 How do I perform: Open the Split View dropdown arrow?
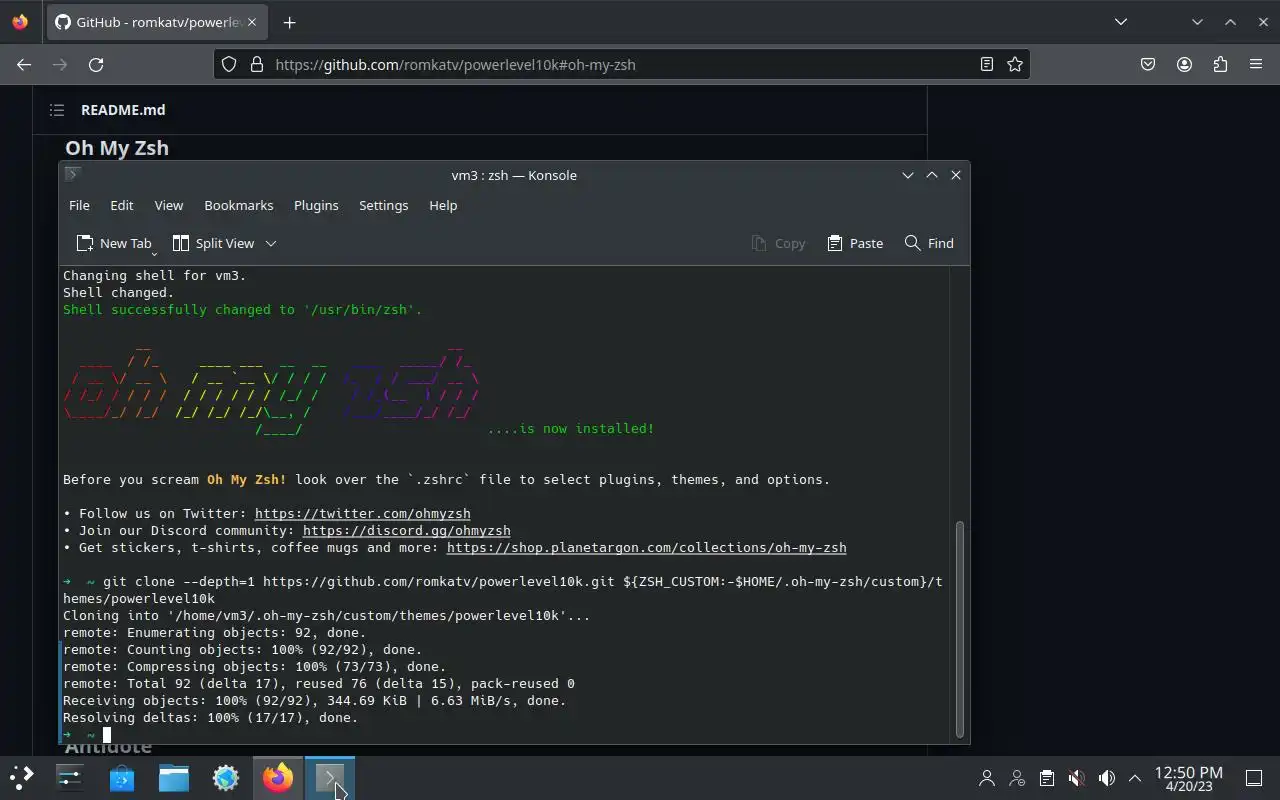(x=270, y=243)
